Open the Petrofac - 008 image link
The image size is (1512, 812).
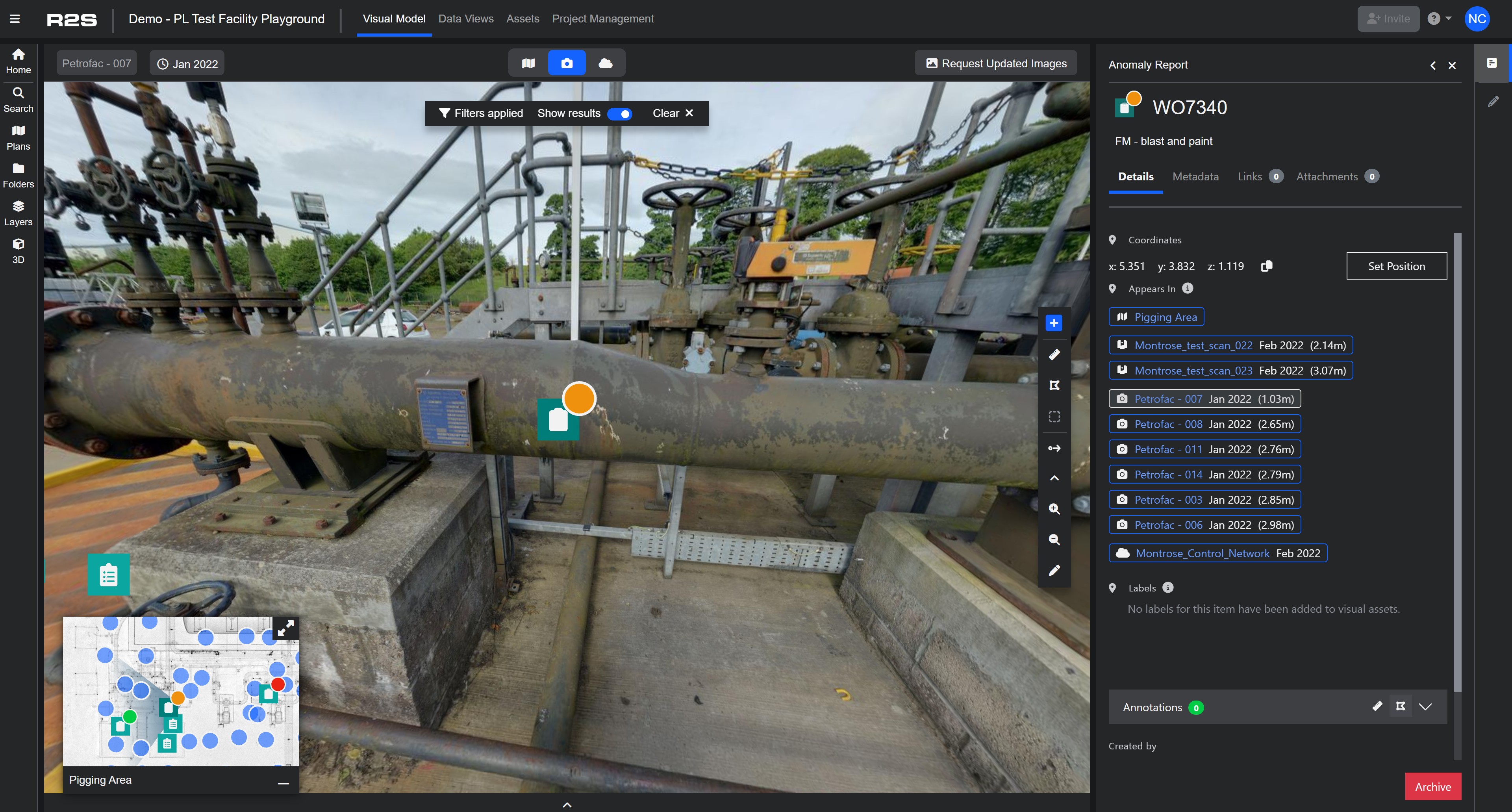click(1167, 424)
